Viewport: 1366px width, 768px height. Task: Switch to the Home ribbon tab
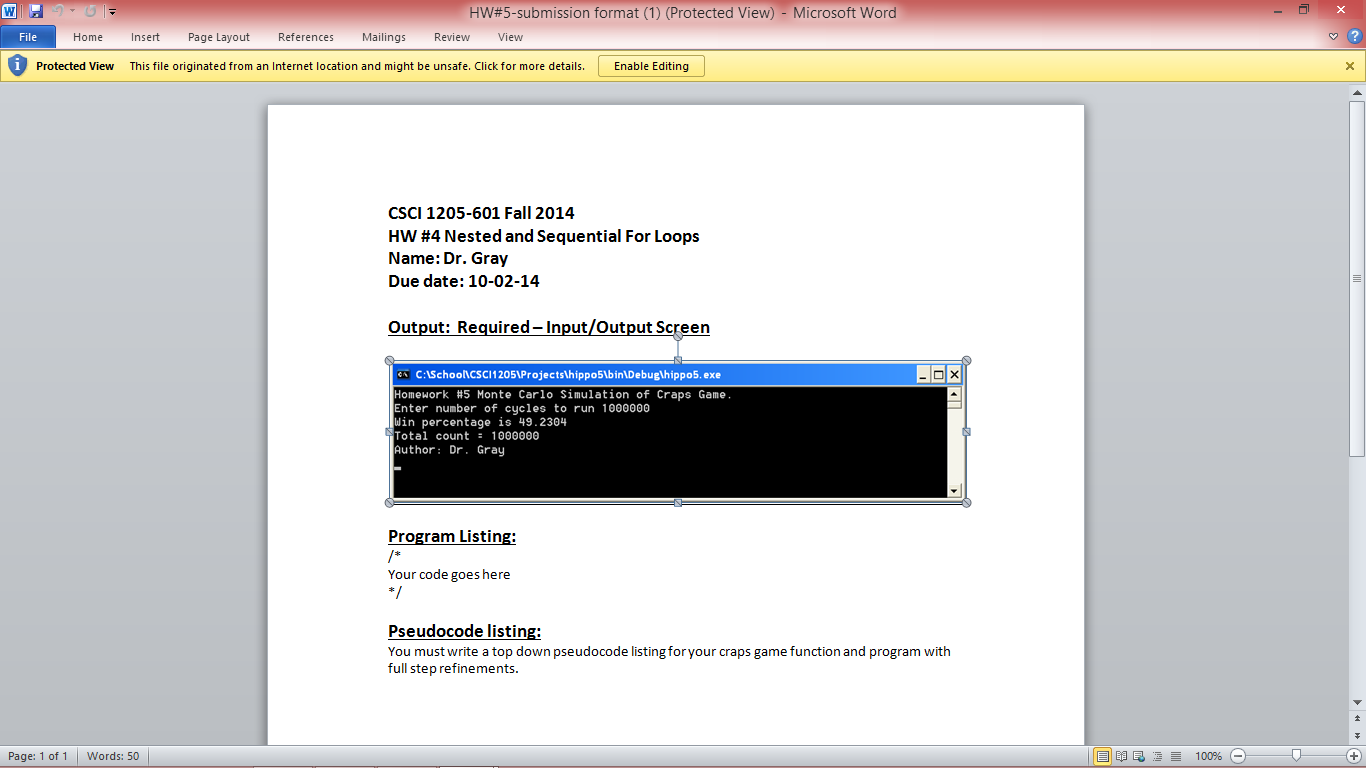(x=88, y=37)
